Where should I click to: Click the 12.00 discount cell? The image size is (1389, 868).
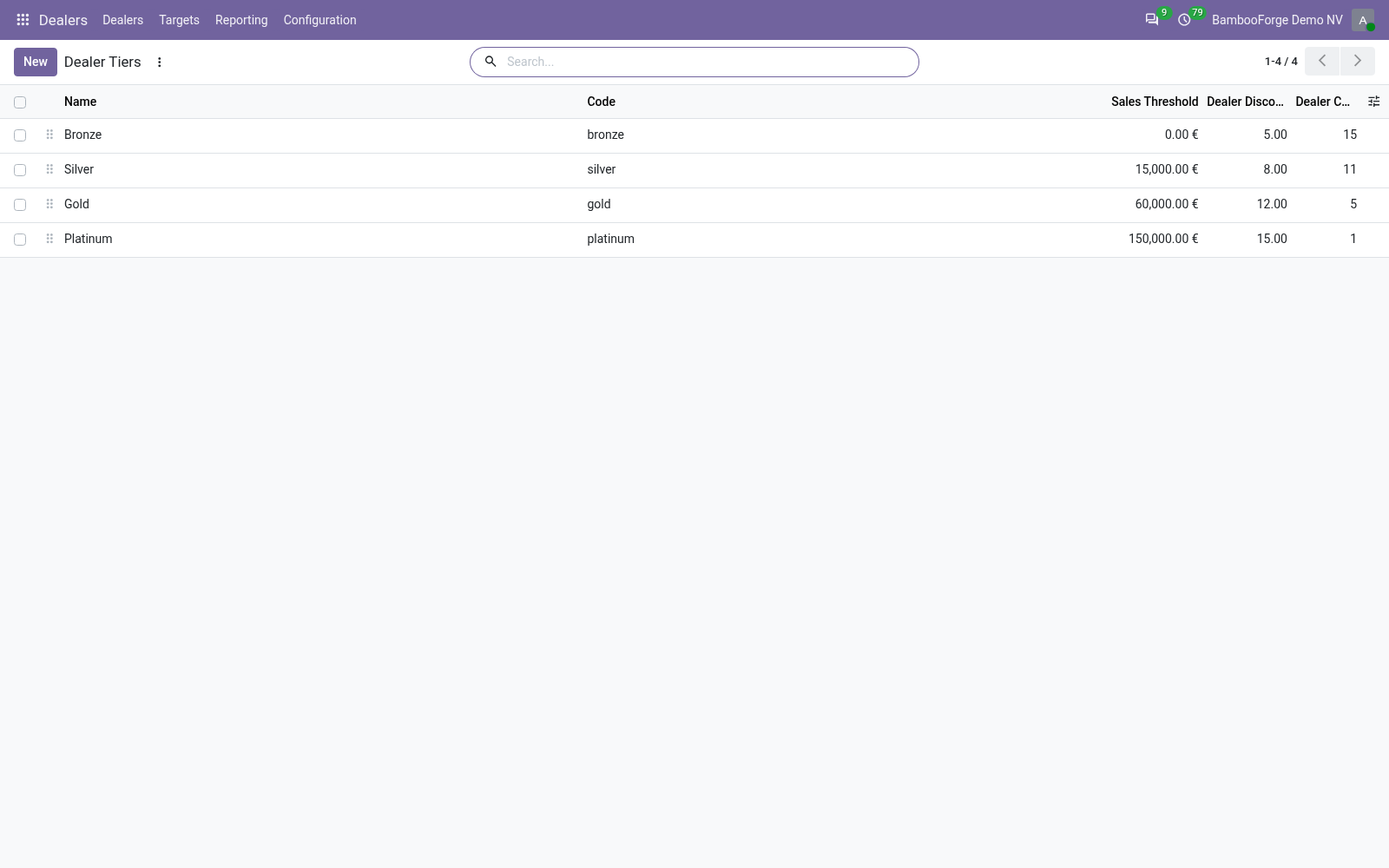point(1272,204)
